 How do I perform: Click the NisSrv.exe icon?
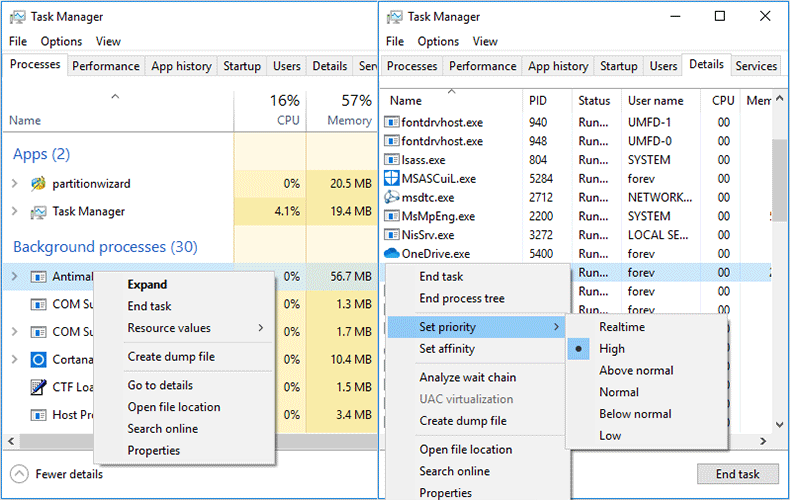click(x=392, y=235)
